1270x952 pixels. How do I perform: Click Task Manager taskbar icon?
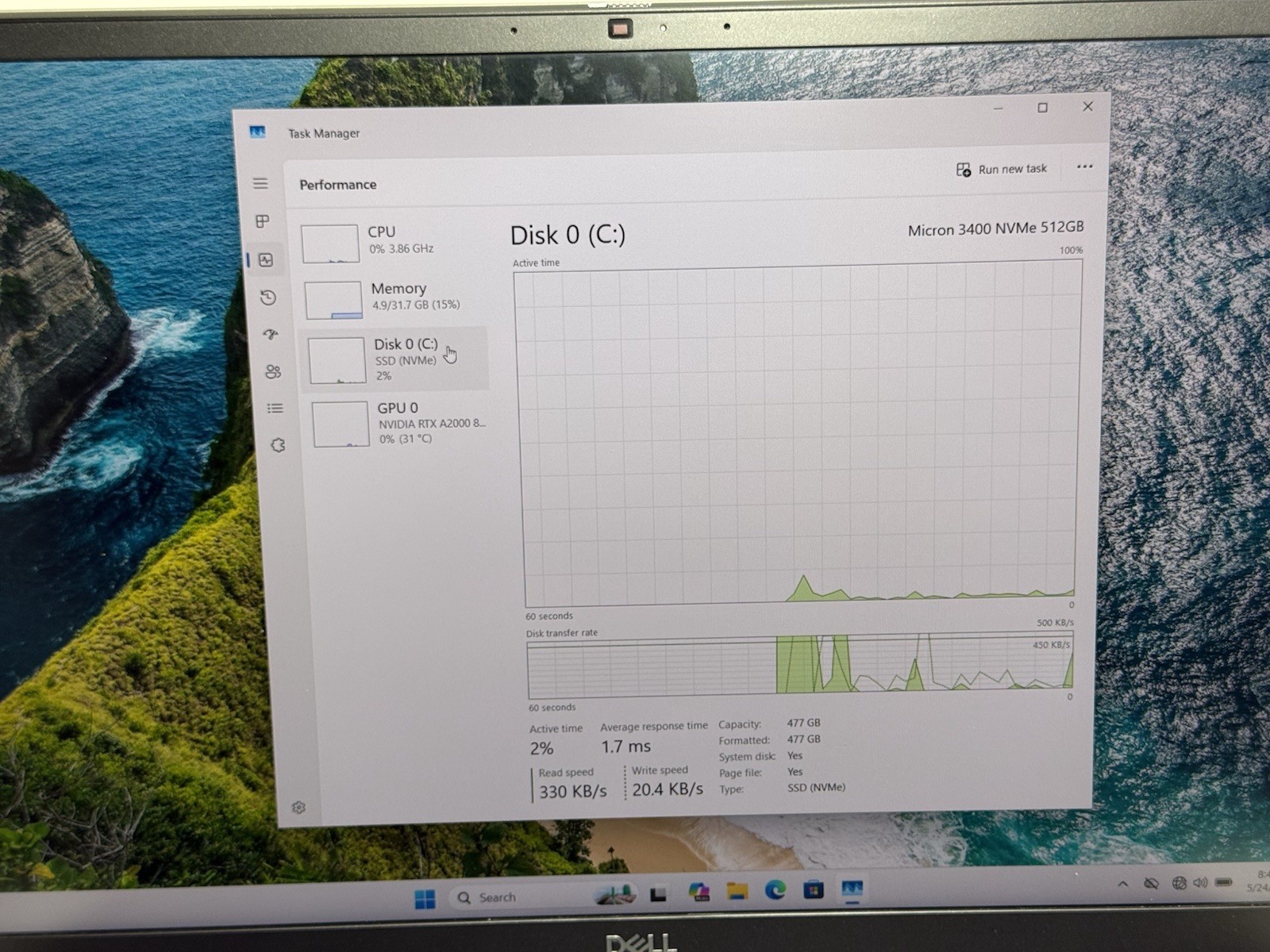click(852, 889)
